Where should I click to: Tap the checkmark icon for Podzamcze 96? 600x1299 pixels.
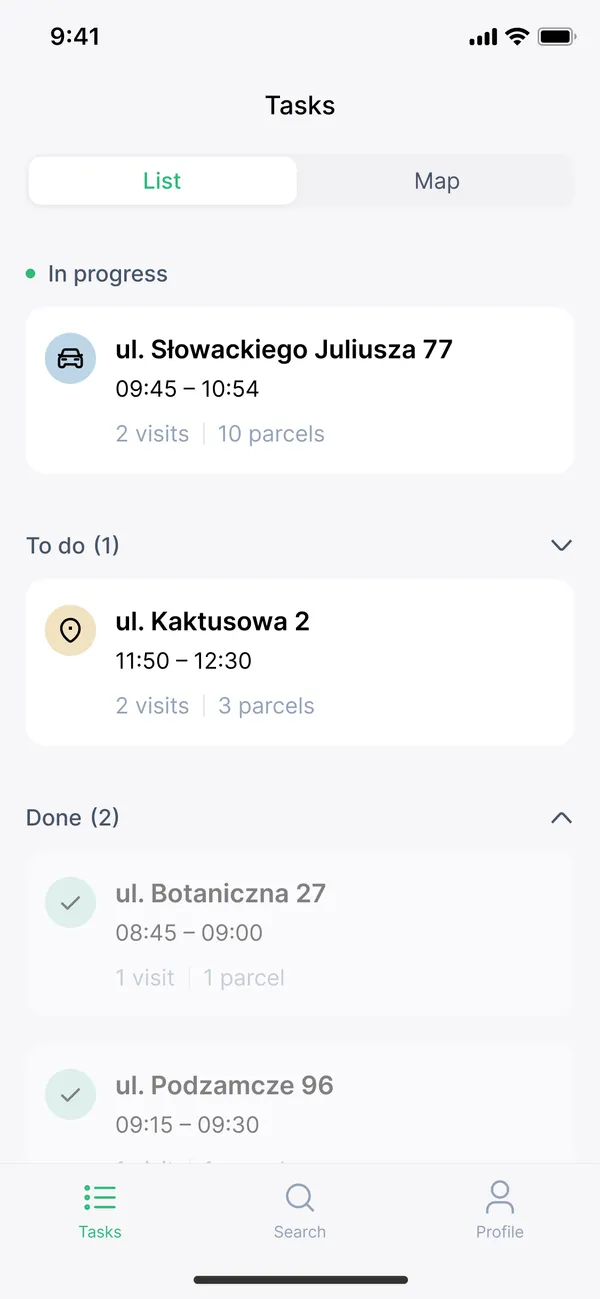coord(70,1094)
